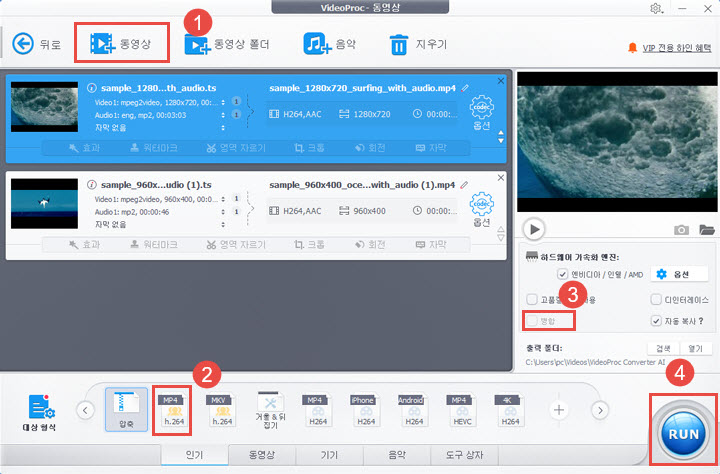Select 4K H264 format profile
This screenshot has height=474, width=720.
pos(510,410)
